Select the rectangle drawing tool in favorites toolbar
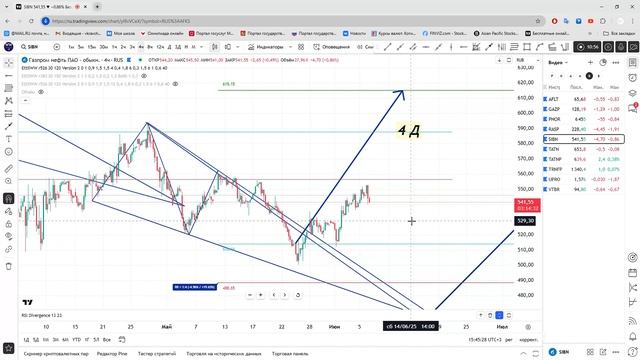 point(527,47)
